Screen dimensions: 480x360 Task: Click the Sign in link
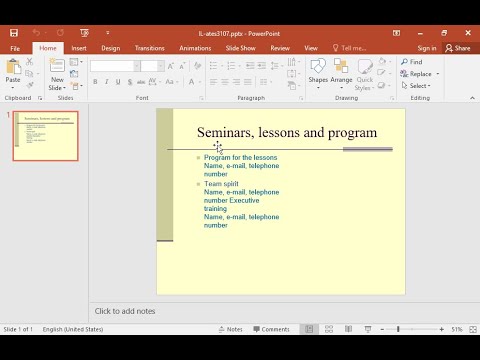point(427,48)
